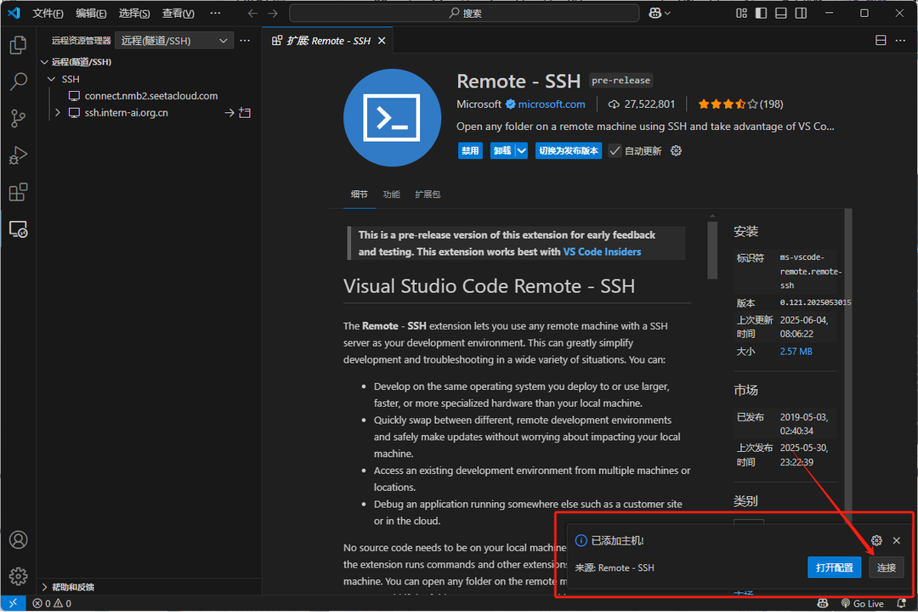This screenshot has width=918, height=612.
Task: Collapse the SSH tree node
Action: [52, 79]
